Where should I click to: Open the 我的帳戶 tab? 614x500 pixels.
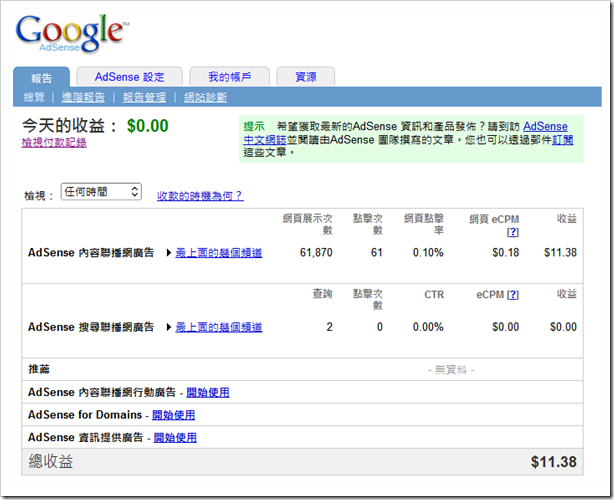pos(229,77)
